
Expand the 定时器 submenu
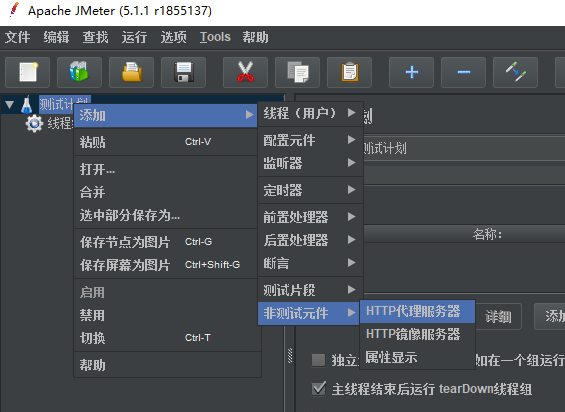310,190
